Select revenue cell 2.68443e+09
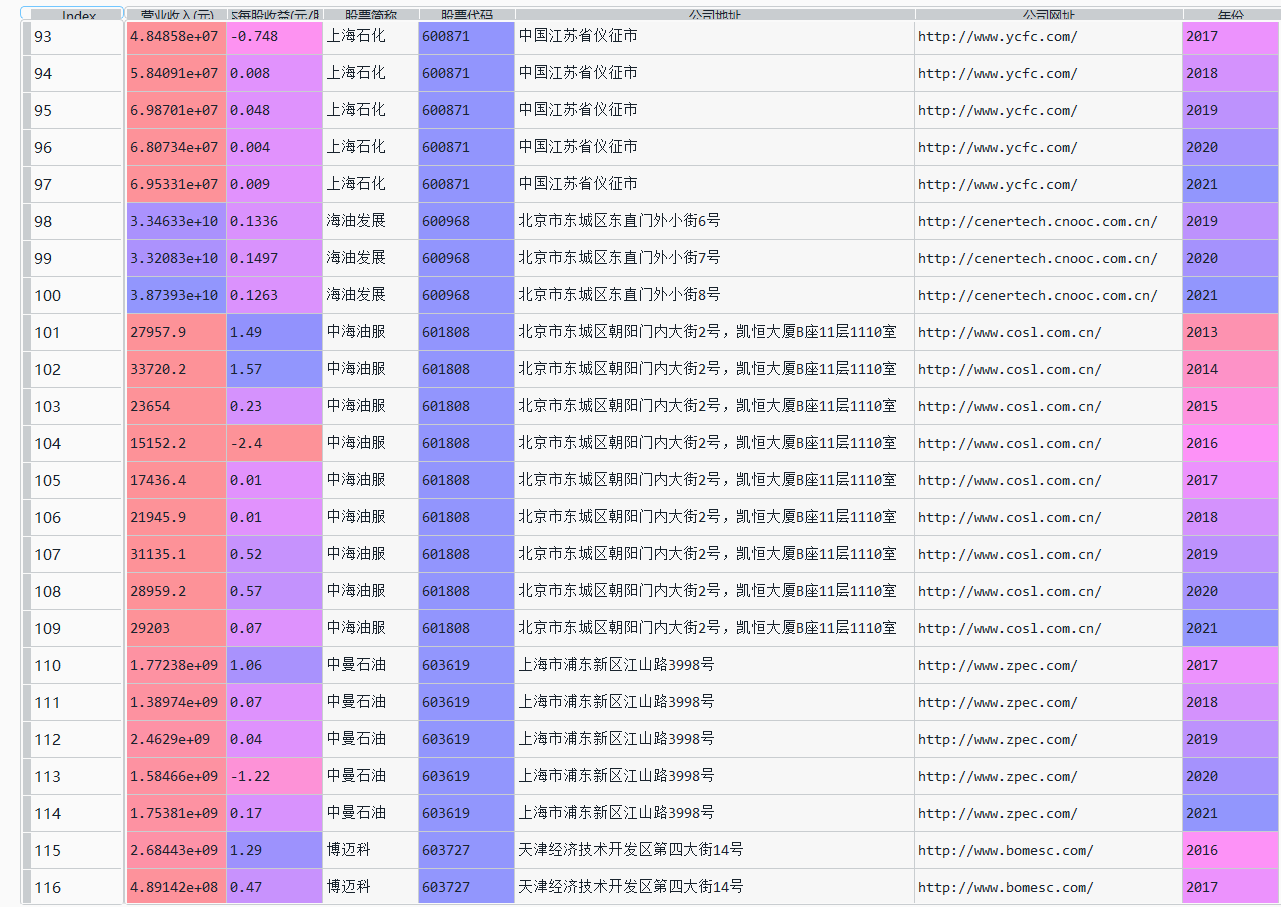The image size is (1281, 907). [x=176, y=850]
